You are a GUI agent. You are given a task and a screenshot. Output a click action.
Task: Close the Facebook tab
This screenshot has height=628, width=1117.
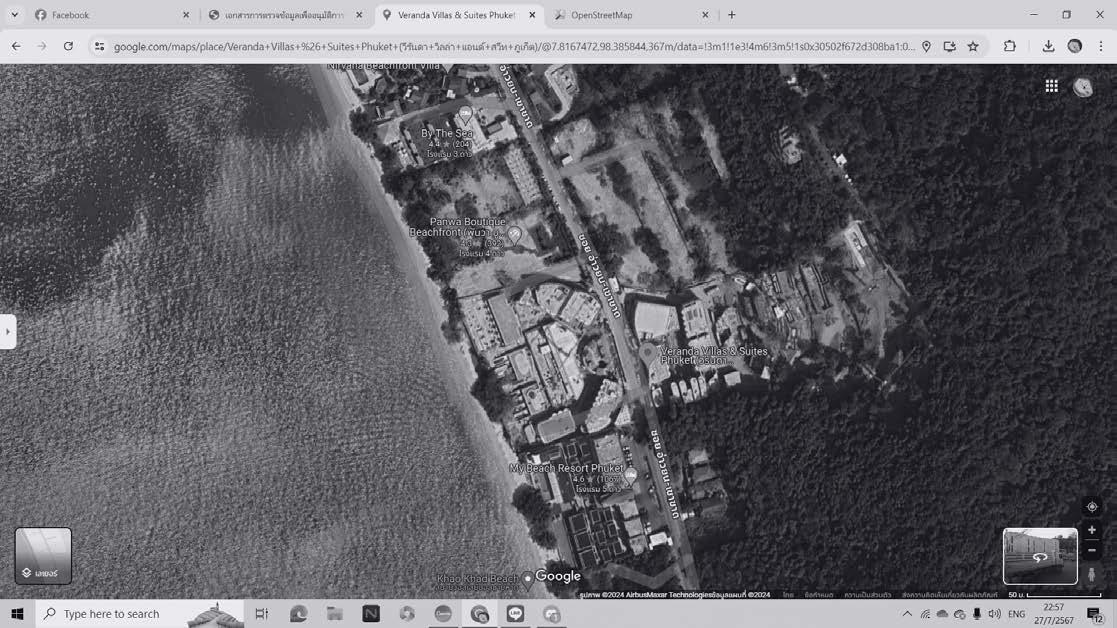[186, 15]
